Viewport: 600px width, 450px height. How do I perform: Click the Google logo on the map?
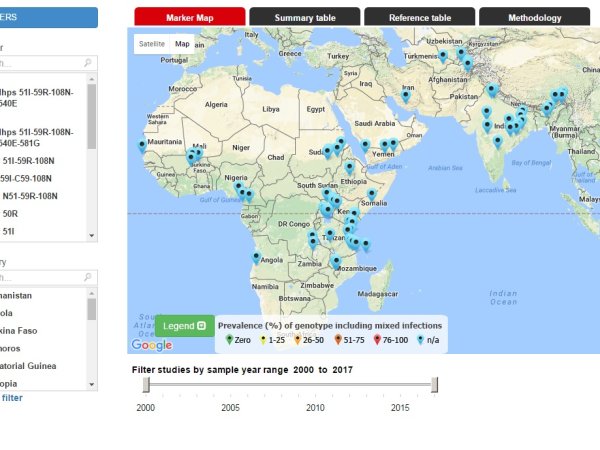(151, 345)
